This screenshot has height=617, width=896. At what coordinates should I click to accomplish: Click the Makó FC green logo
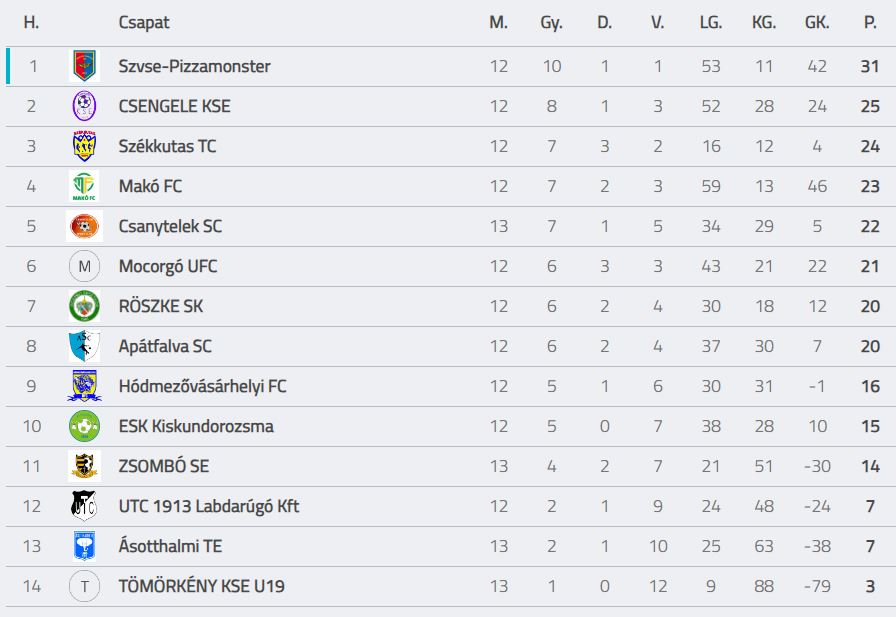[x=84, y=186]
